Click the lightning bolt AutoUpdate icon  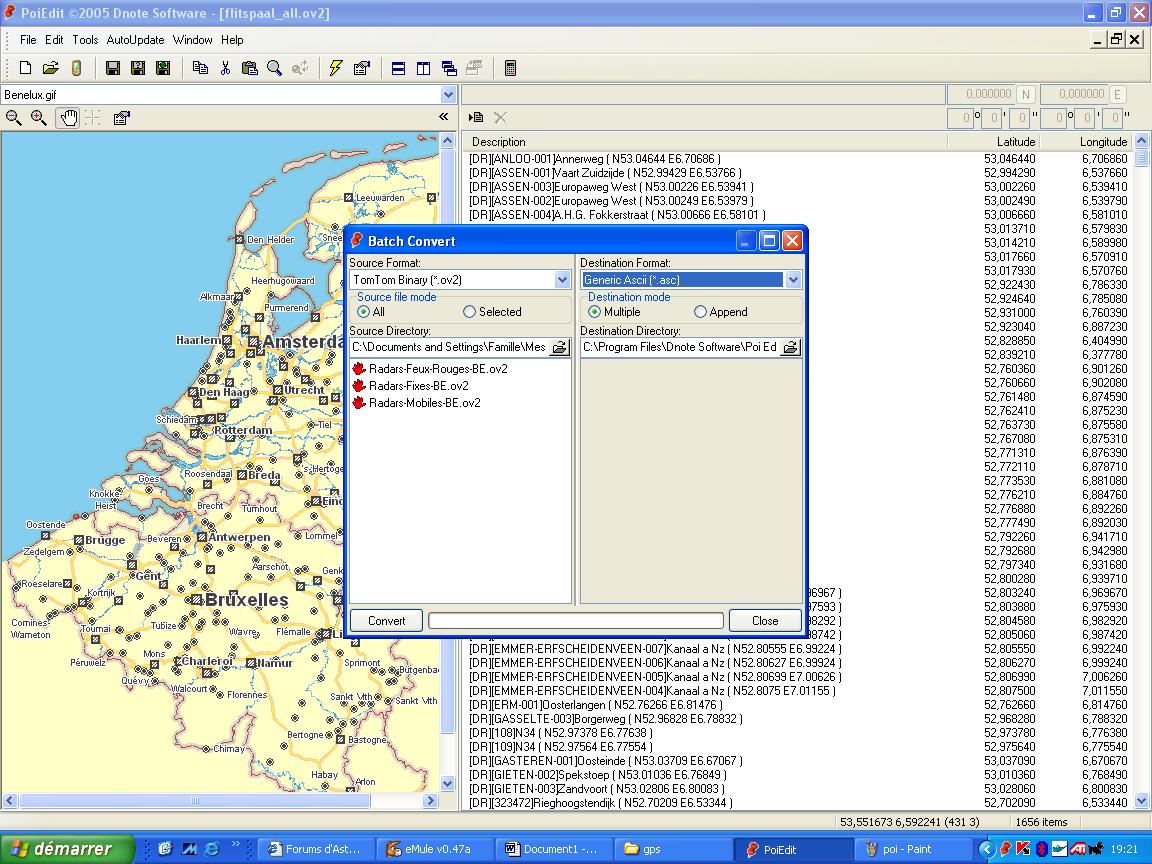pyautogui.click(x=336, y=68)
